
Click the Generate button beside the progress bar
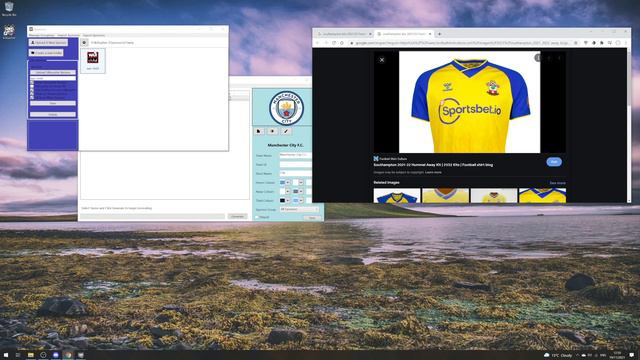(x=238, y=216)
